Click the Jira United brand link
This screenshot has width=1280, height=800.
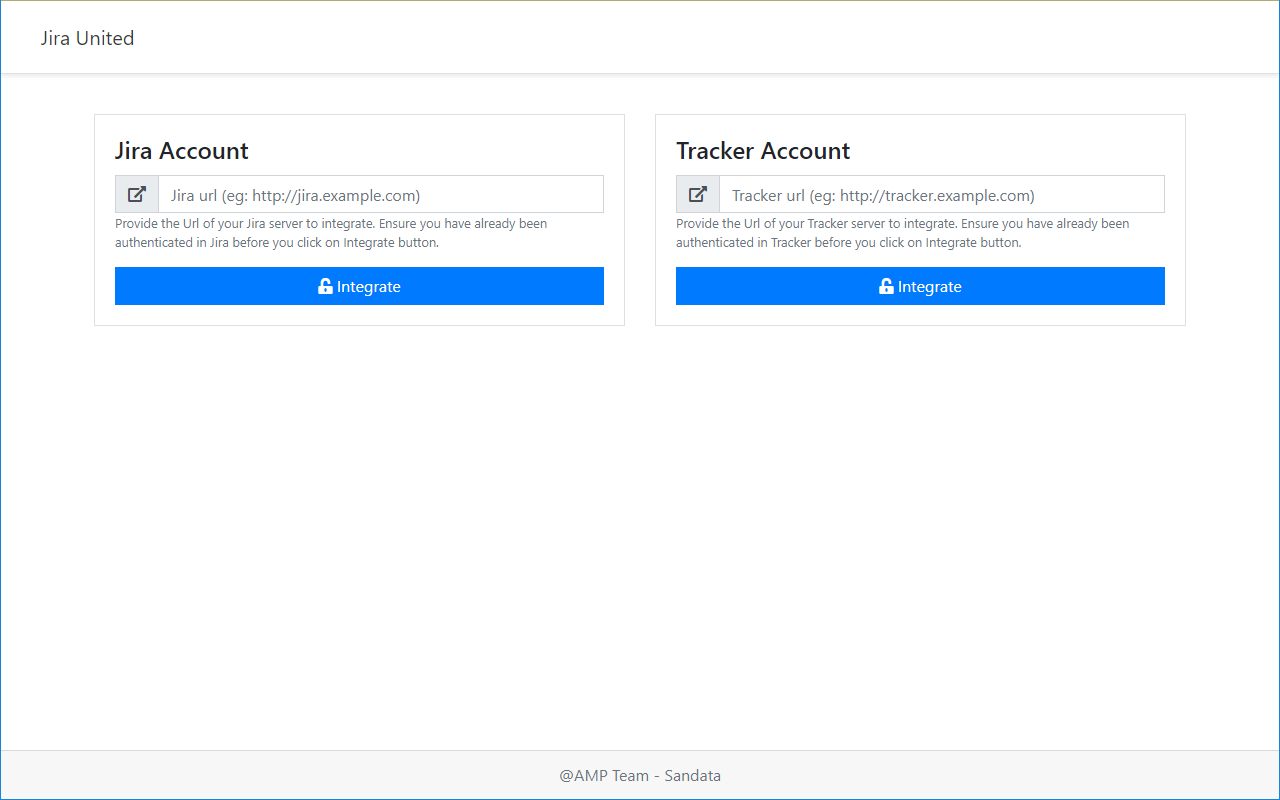click(87, 37)
